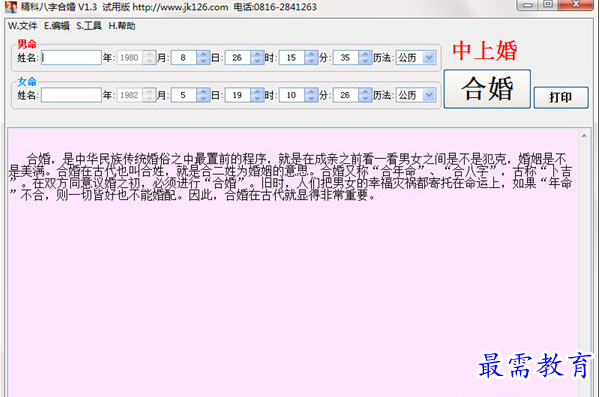Decrease the 男命 minute with down arrow

[x=365, y=61]
